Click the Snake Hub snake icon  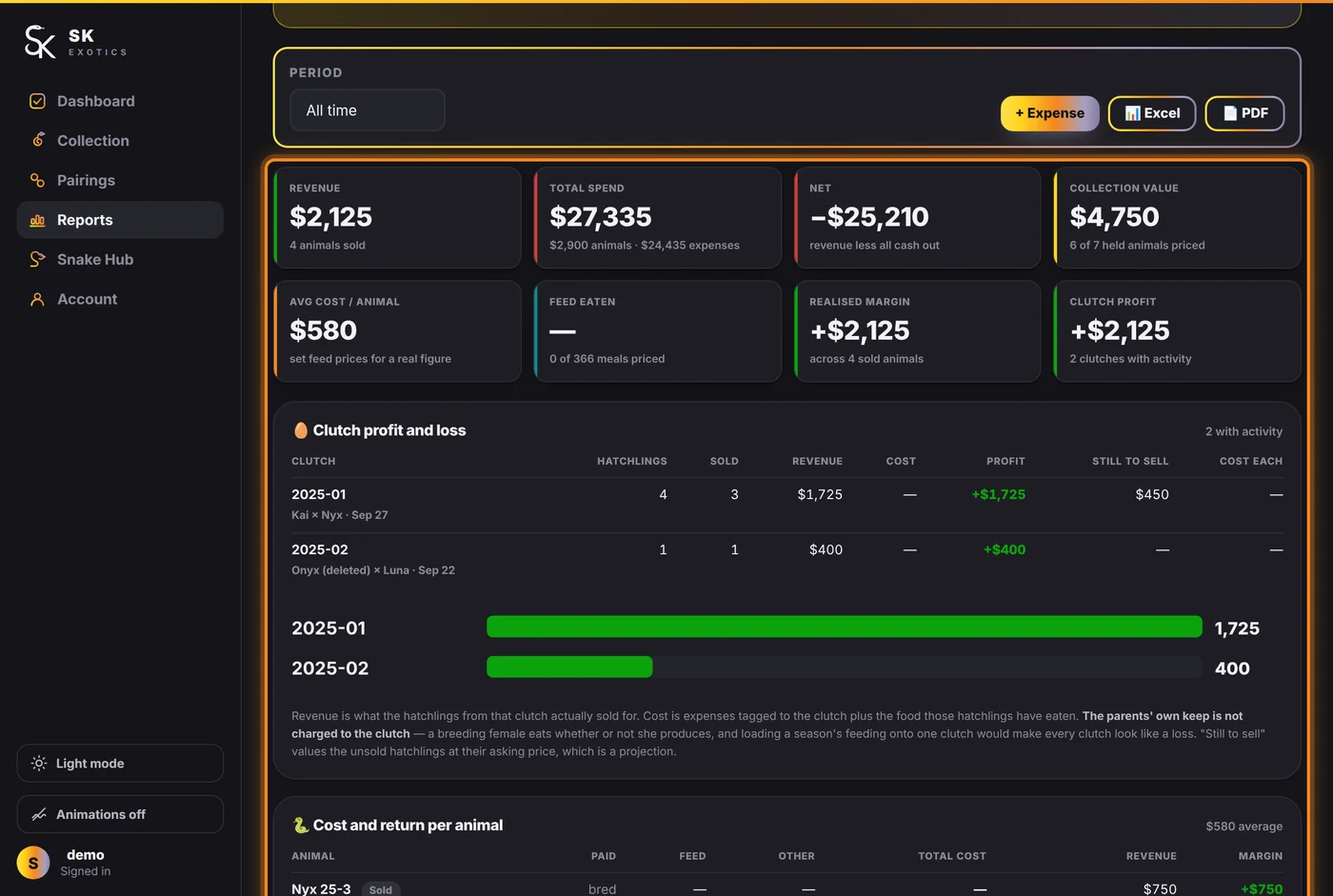[37, 259]
